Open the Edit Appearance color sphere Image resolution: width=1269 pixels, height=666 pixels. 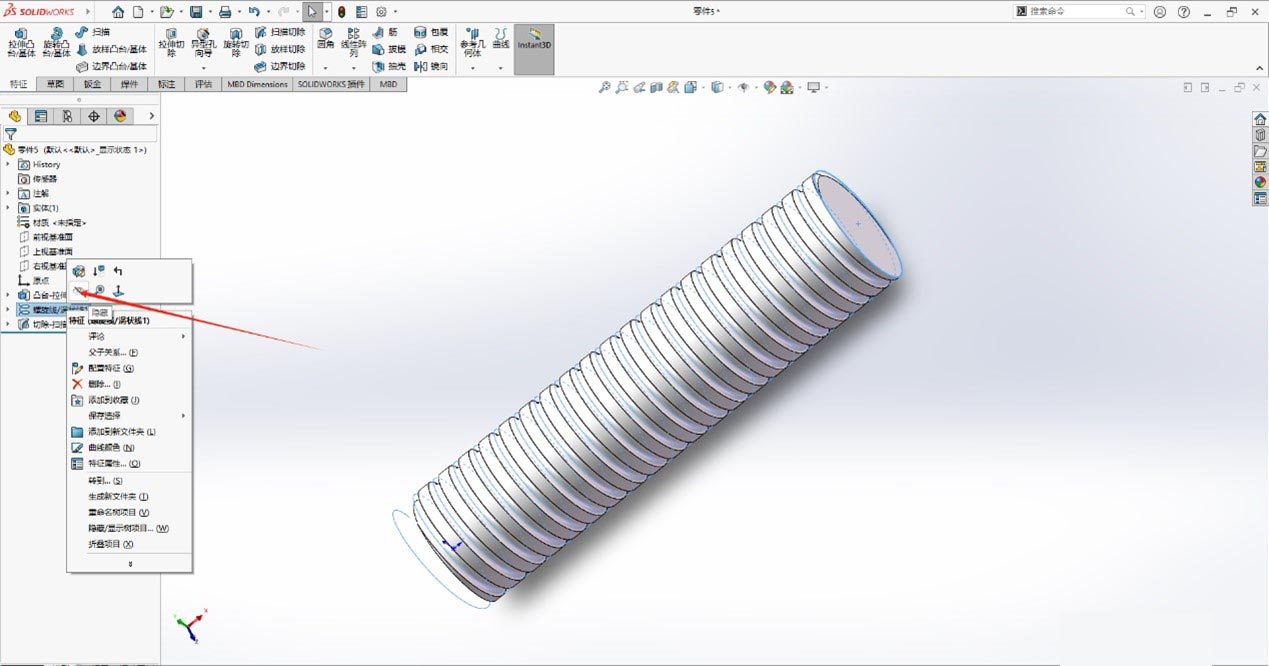pos(771,87)
